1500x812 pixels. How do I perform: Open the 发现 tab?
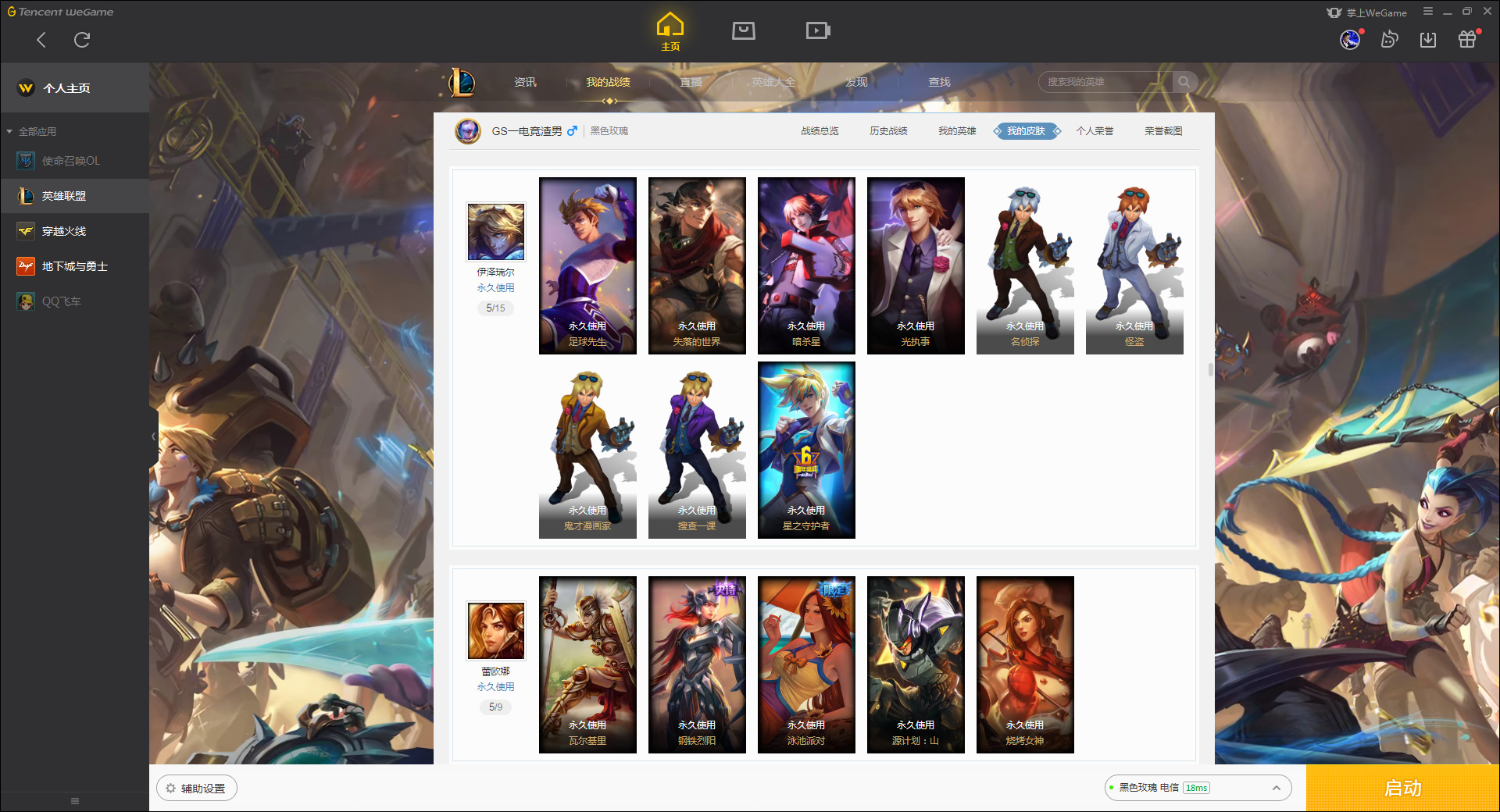point(856,82)
